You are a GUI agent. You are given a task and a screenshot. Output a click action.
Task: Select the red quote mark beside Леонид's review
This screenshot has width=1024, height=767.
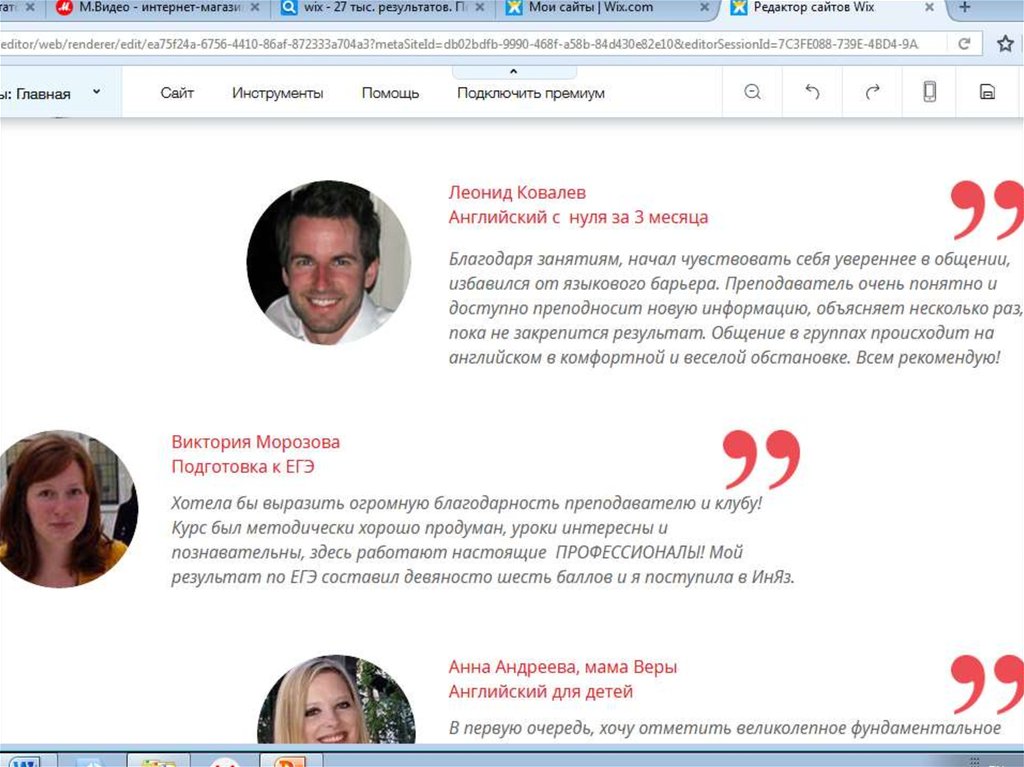987,210
